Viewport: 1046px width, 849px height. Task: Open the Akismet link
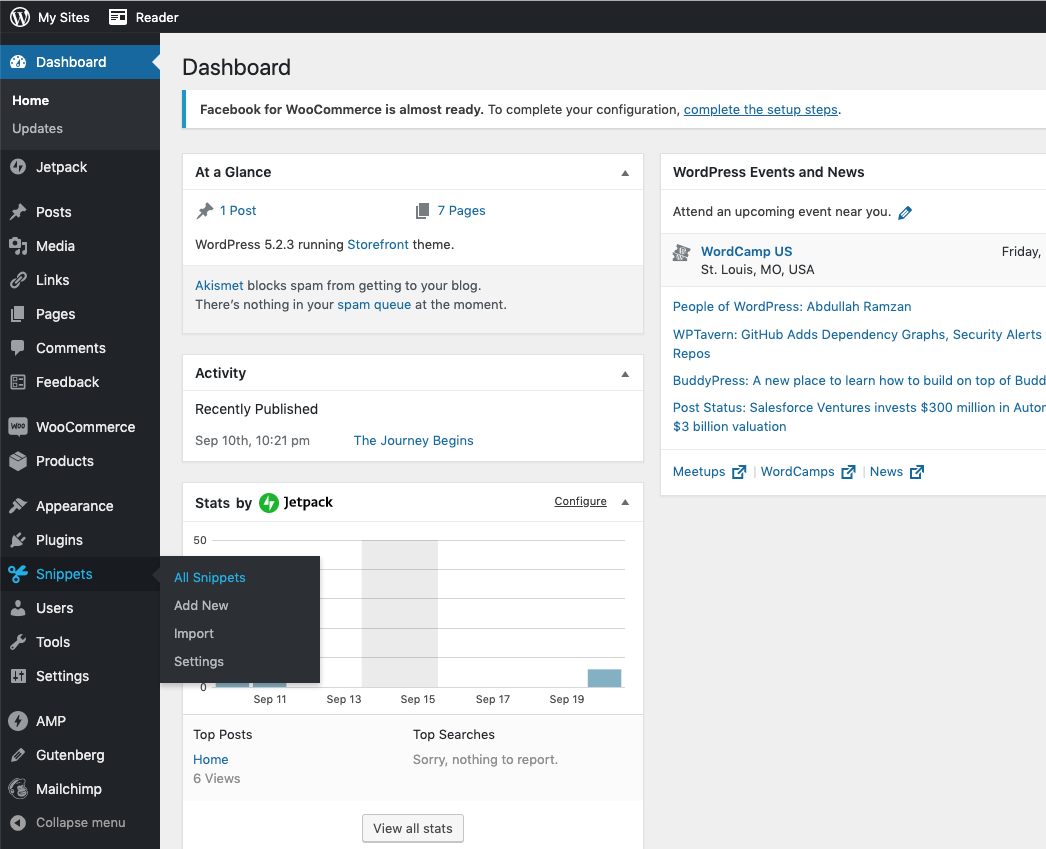(219, 285)
